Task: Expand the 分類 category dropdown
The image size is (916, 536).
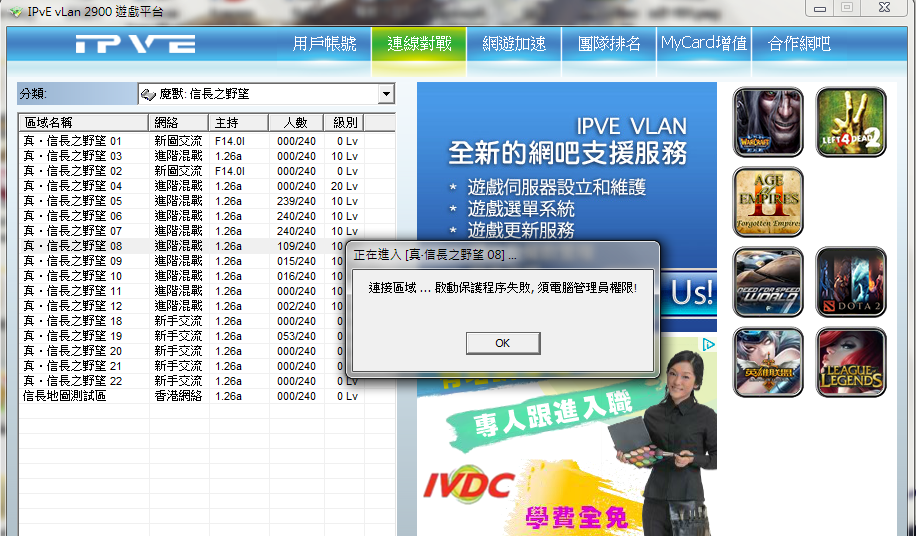Action: click(386, 94)
